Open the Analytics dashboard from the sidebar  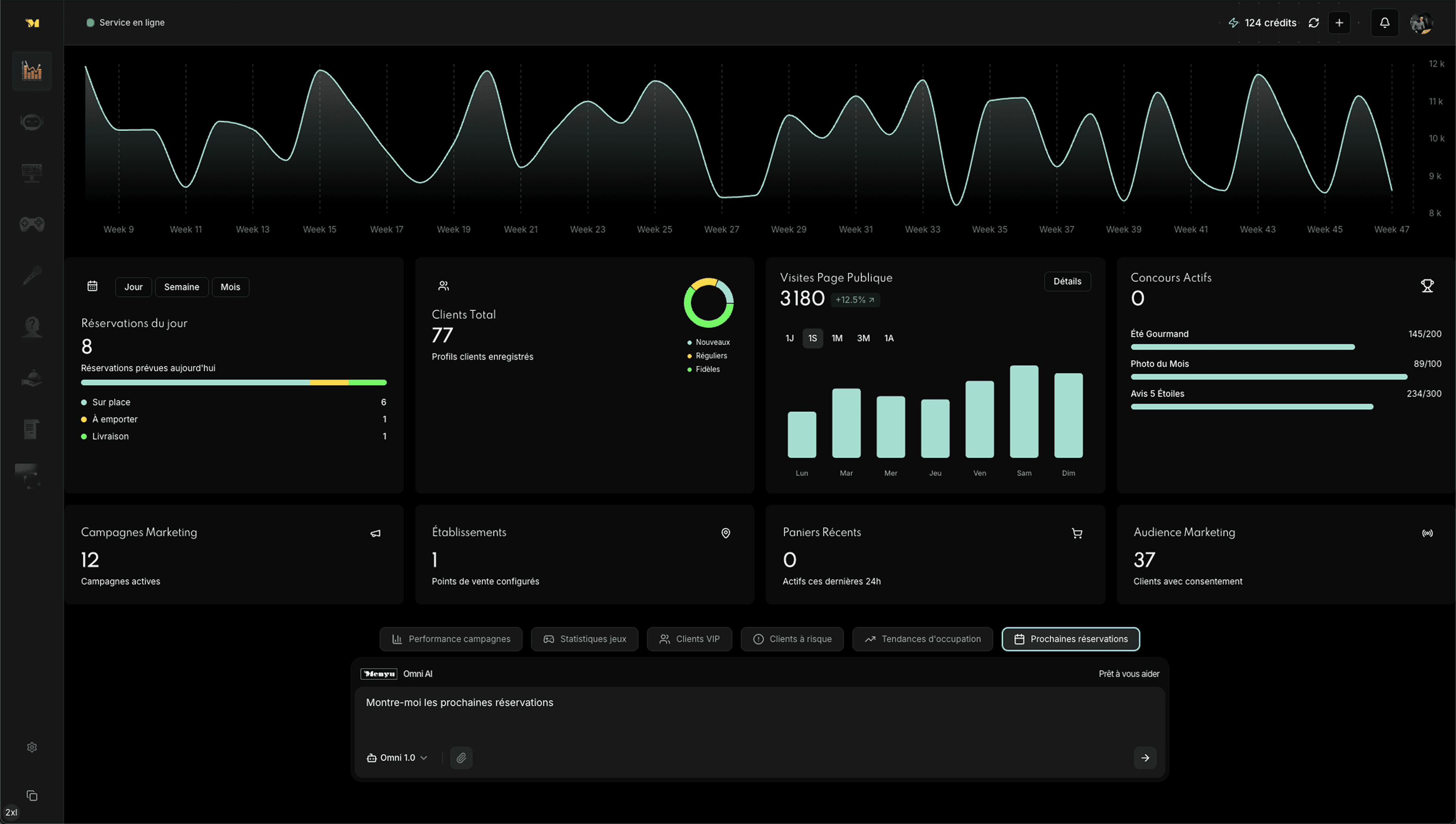click(32, 71)
